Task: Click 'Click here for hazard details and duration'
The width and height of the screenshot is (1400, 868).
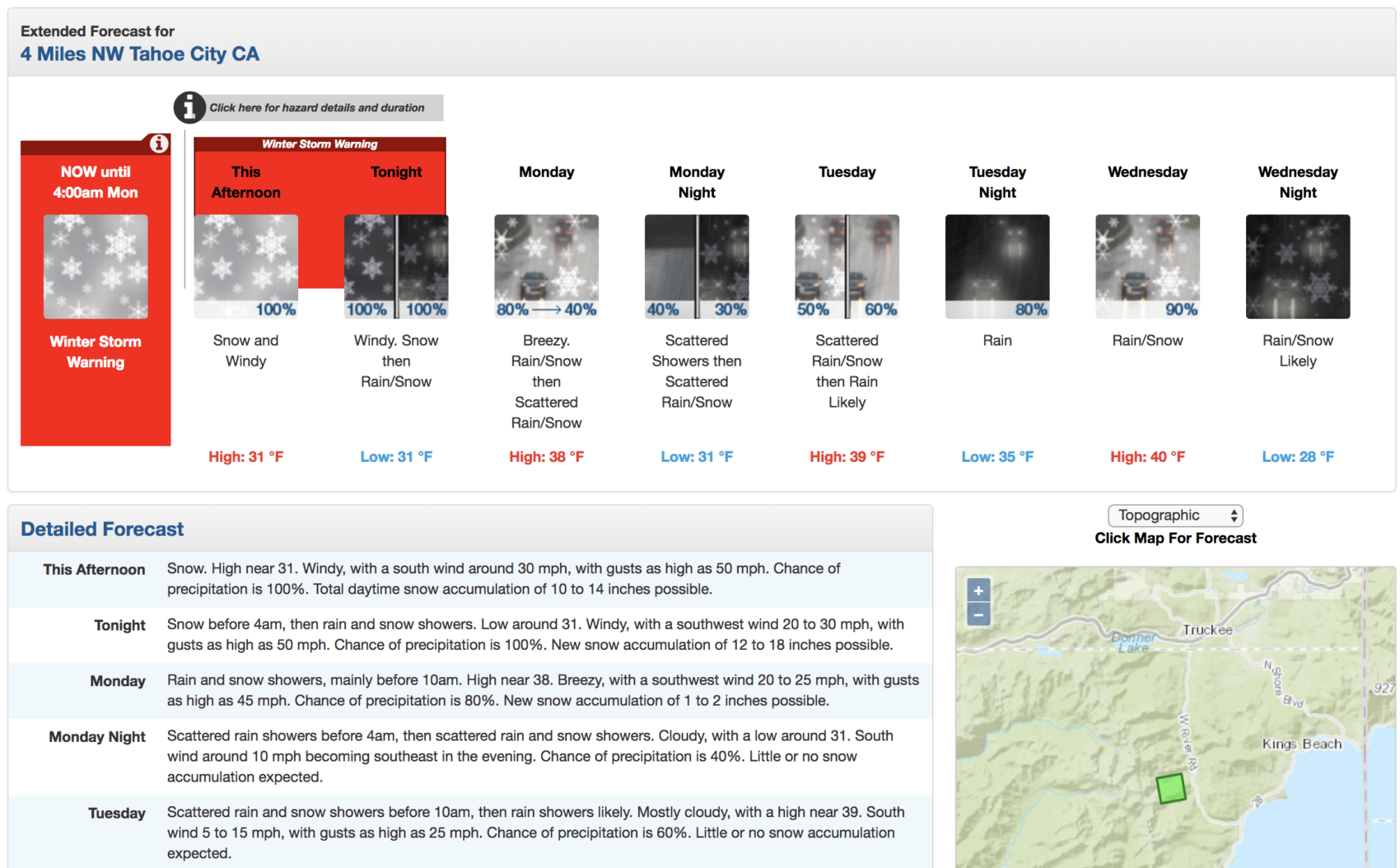Action: pos(317,108)
